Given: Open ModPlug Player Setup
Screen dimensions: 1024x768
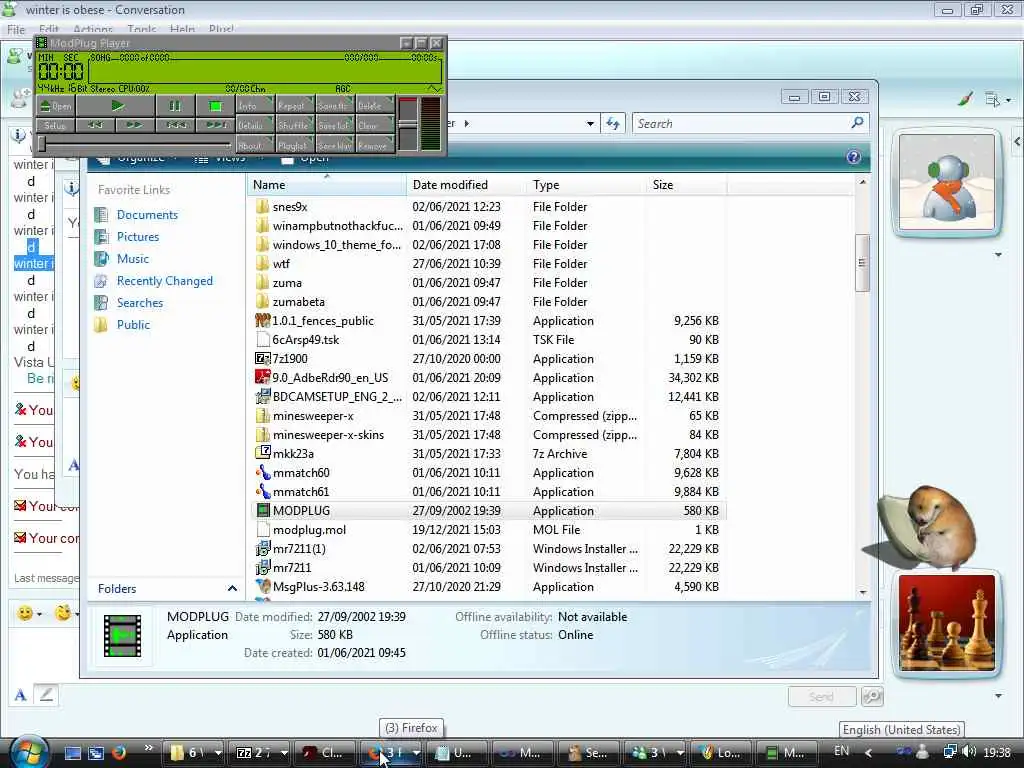Looking at the screenshot, I should 56,125.
